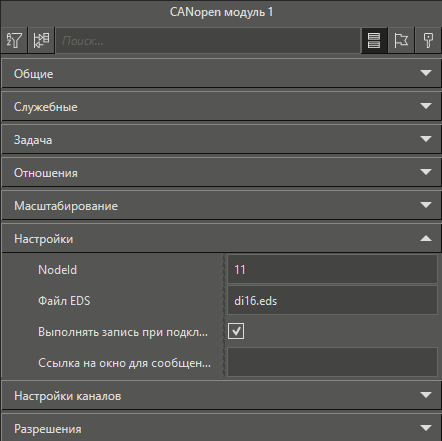Image resolution: width=442 pixels, height=441 pixels.
Task: Select the Файл EDS property label
Action: point(64,301)
